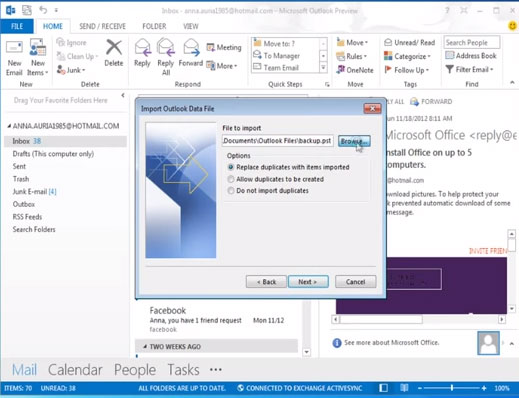Click the Reply All icon
Image resolution: width=519 pixels, height=398 pixels.
(166, 47)
